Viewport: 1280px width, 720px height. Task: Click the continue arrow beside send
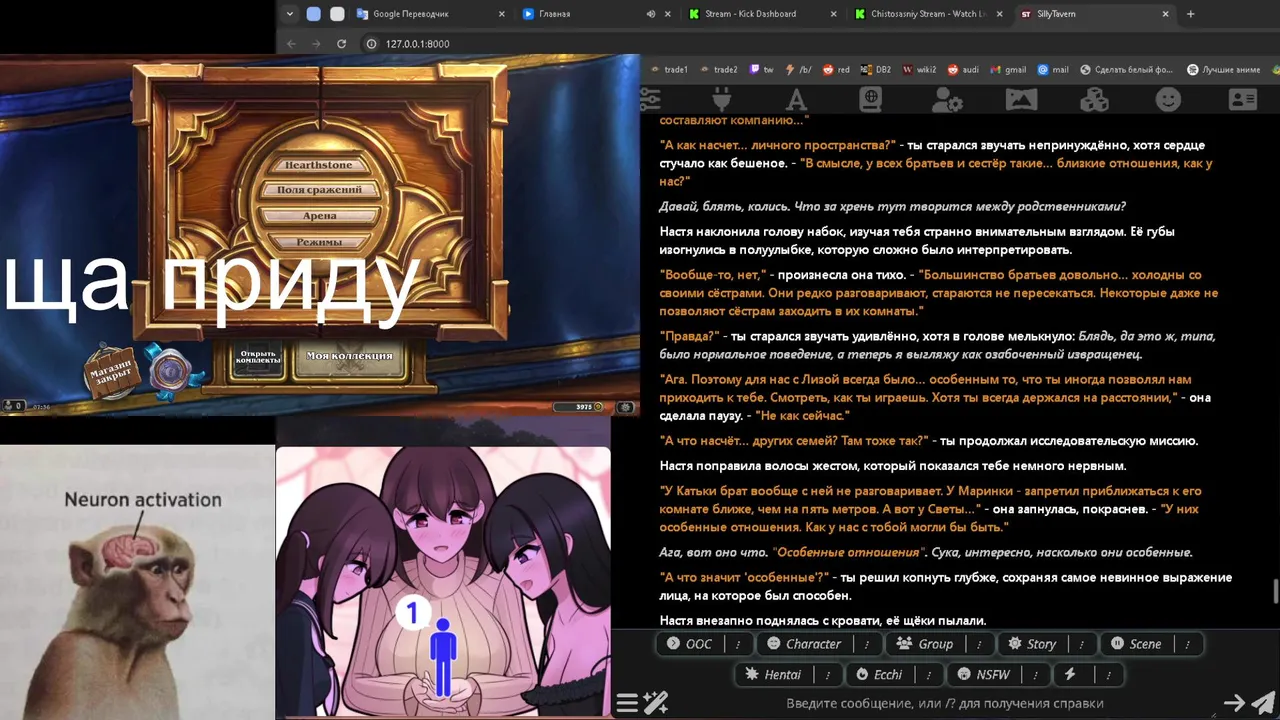pyautogui.click(x=1235, y=703)
